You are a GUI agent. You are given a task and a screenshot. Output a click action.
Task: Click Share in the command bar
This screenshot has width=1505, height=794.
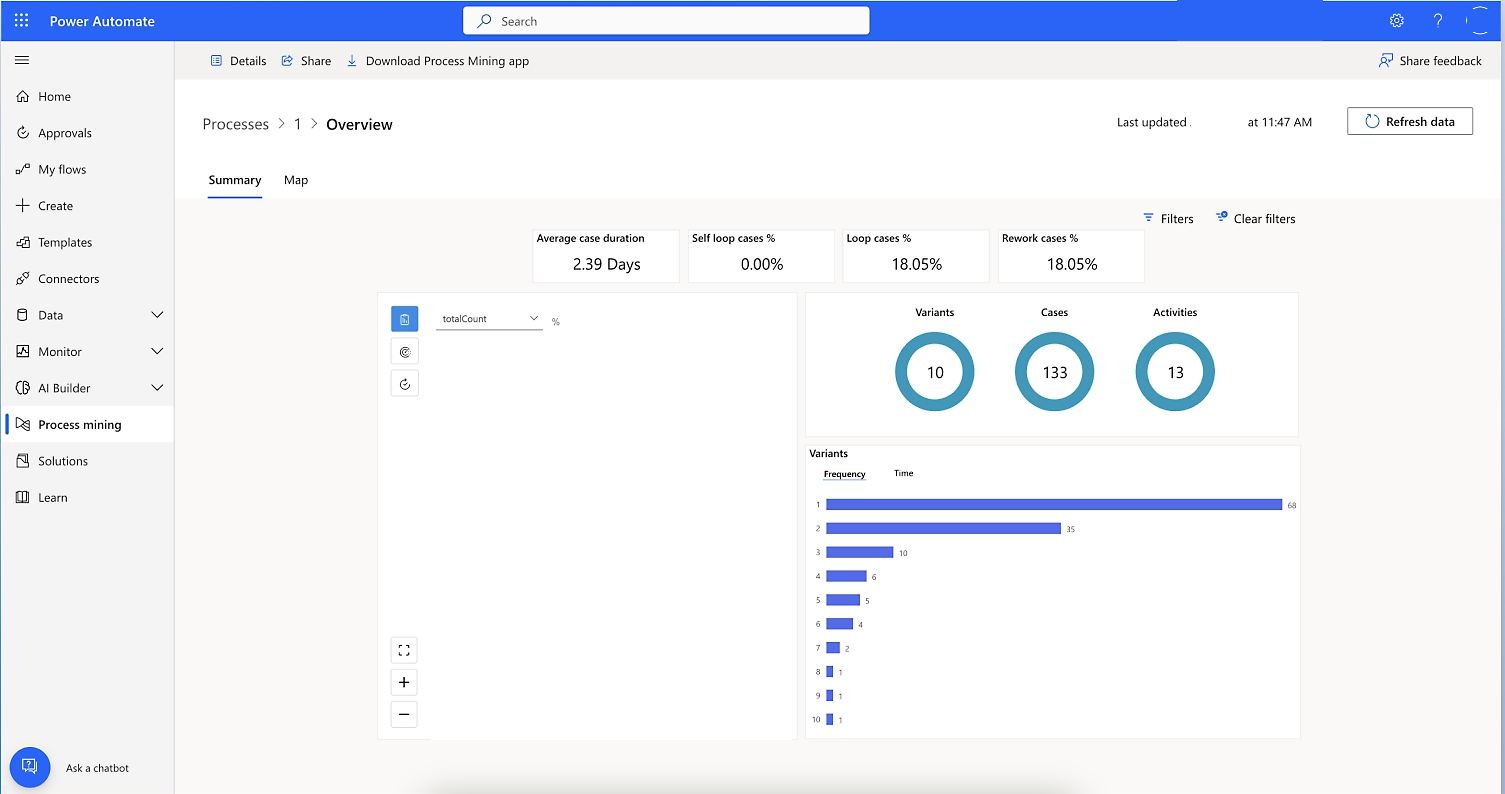pos(306,61)
